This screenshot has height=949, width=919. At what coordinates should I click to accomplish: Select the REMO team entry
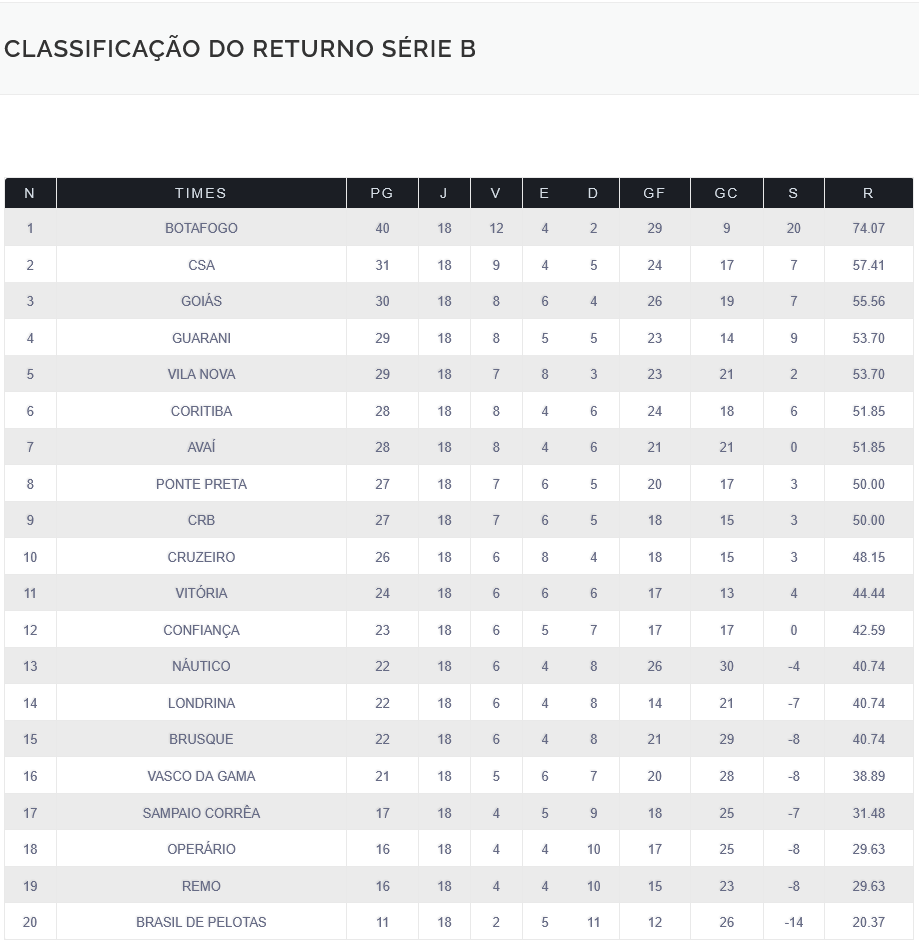201,886
